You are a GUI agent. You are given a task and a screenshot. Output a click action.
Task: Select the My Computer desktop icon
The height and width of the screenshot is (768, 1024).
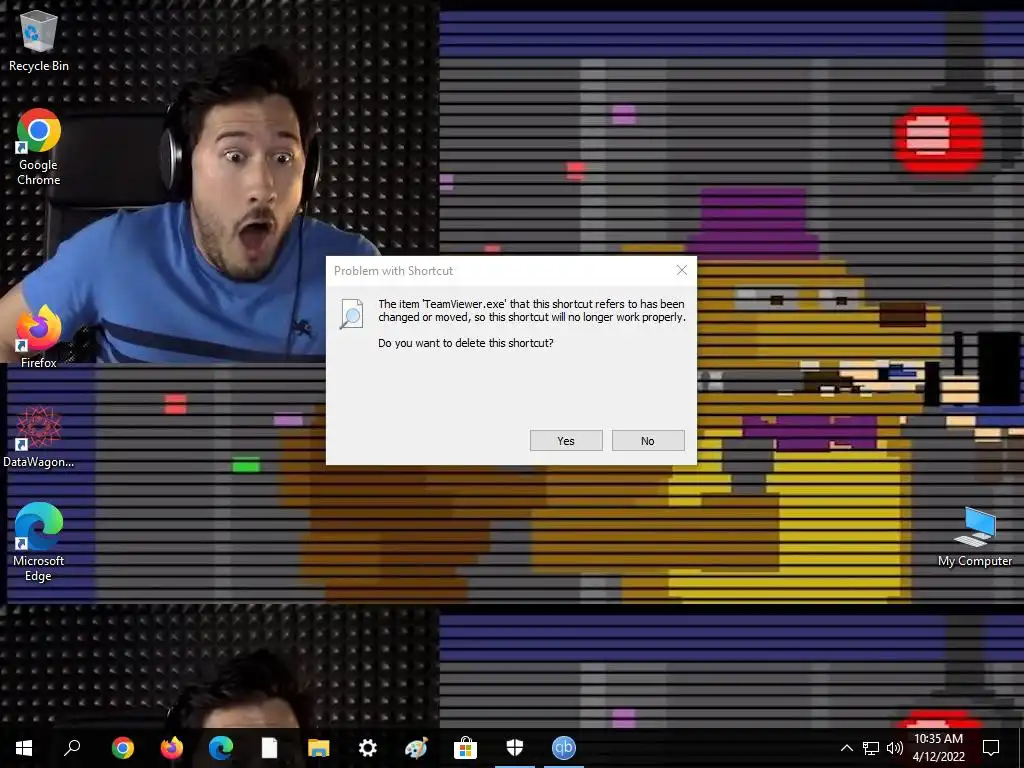[975, 537]
